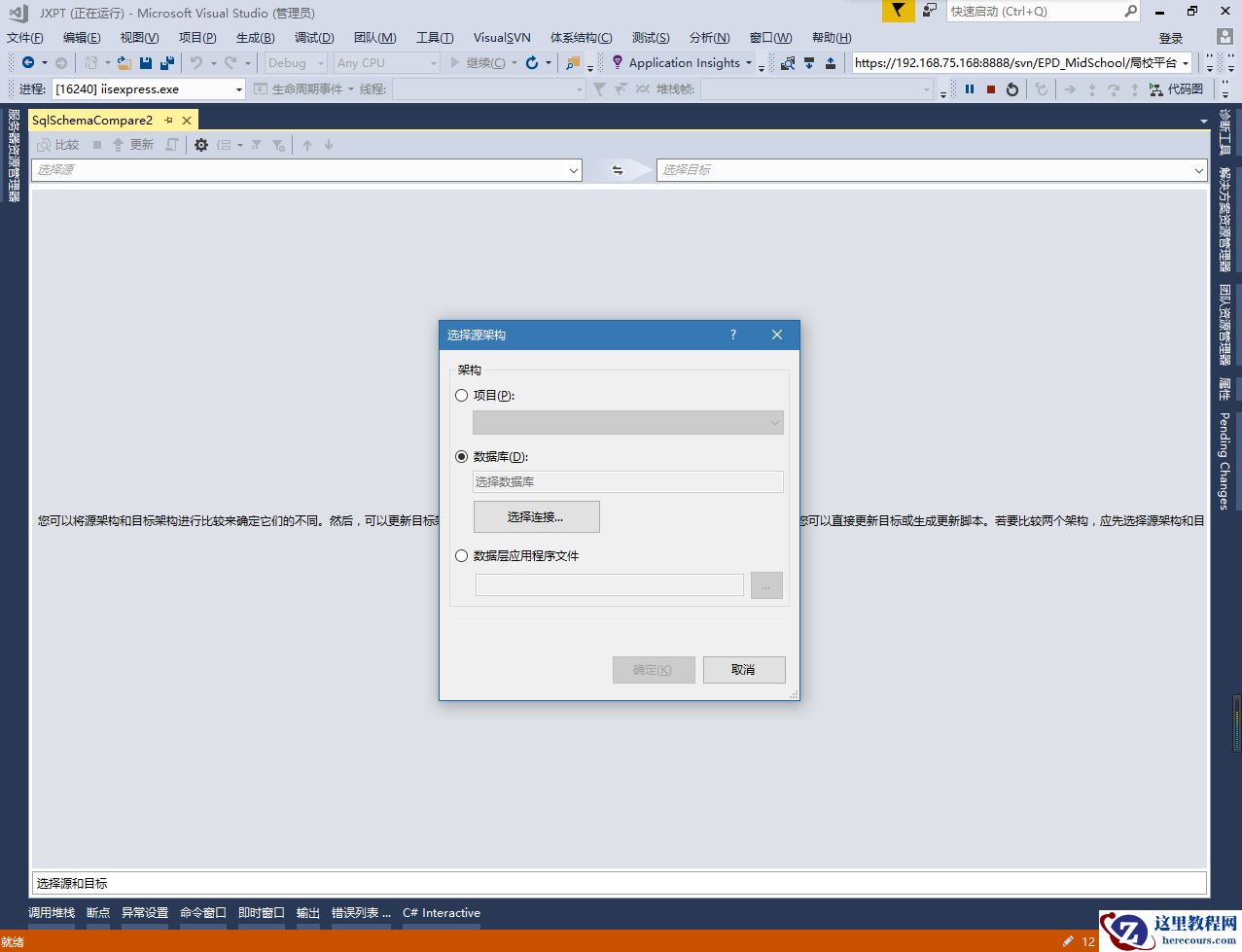The image size is (1242, 952).
Task: Click the 确定(K) button
Action: click(654, 669)
